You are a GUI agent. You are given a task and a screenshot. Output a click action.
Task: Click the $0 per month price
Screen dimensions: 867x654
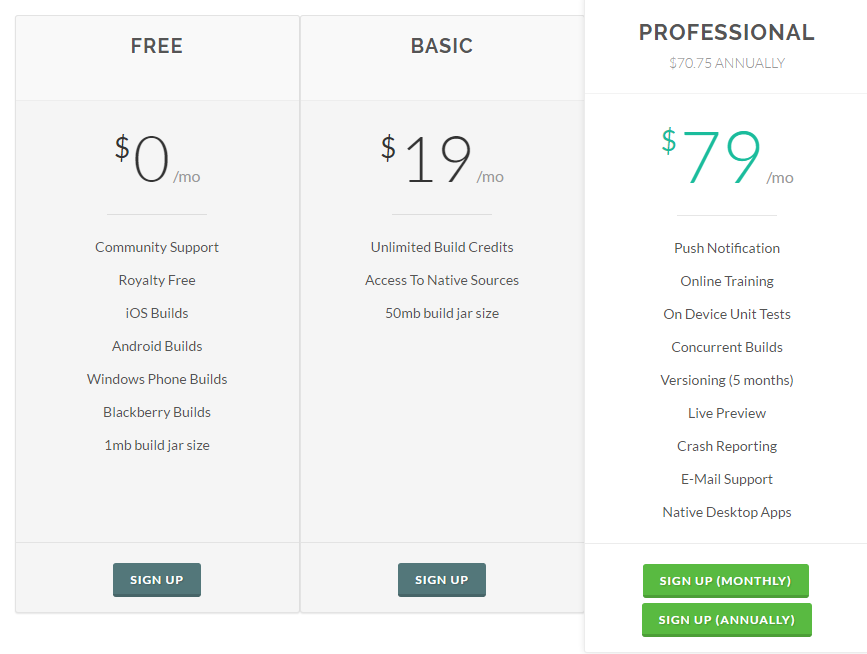[157, 159]
